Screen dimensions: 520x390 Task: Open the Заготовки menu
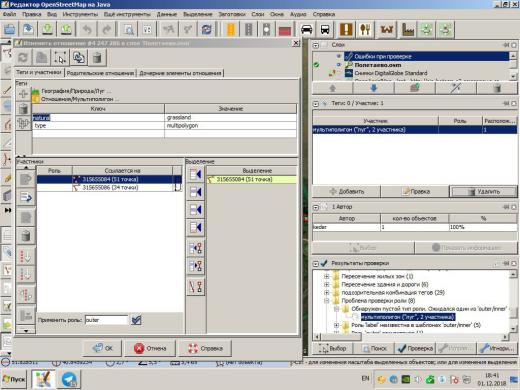[x=232, y=14]
